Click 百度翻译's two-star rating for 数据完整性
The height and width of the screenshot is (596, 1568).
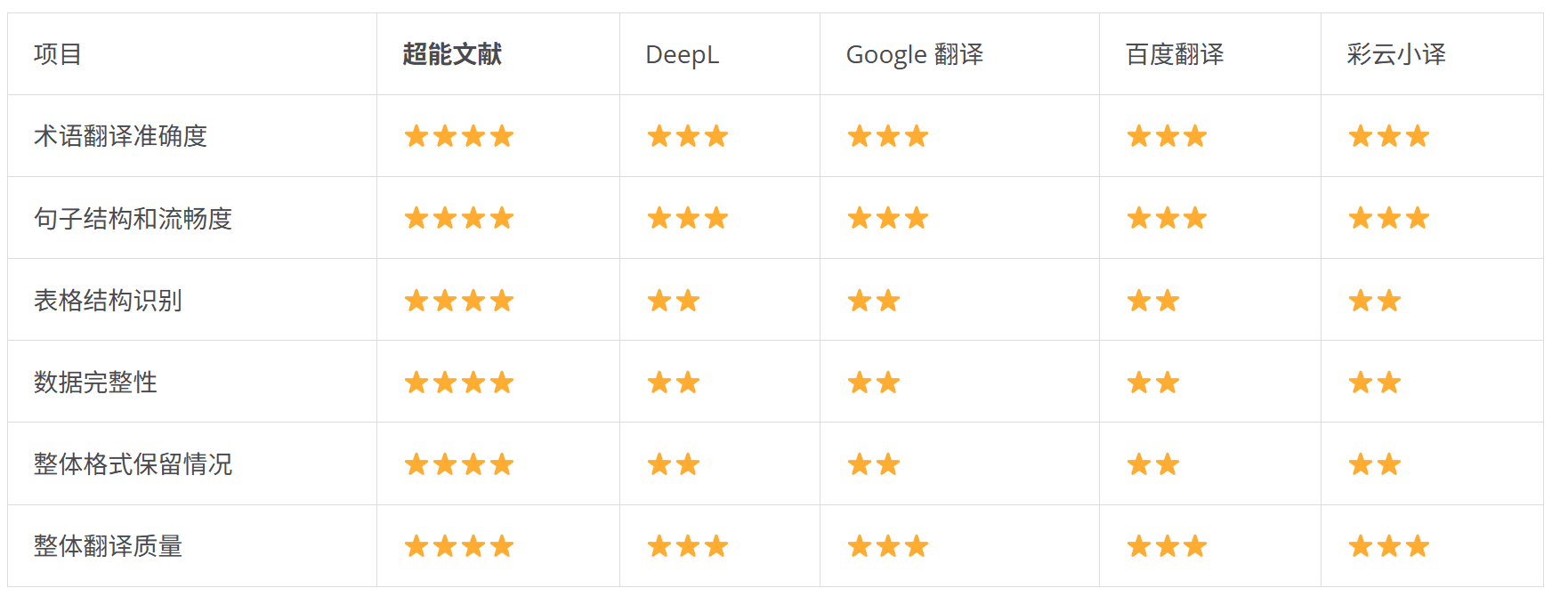click(x=1153, y=383)
